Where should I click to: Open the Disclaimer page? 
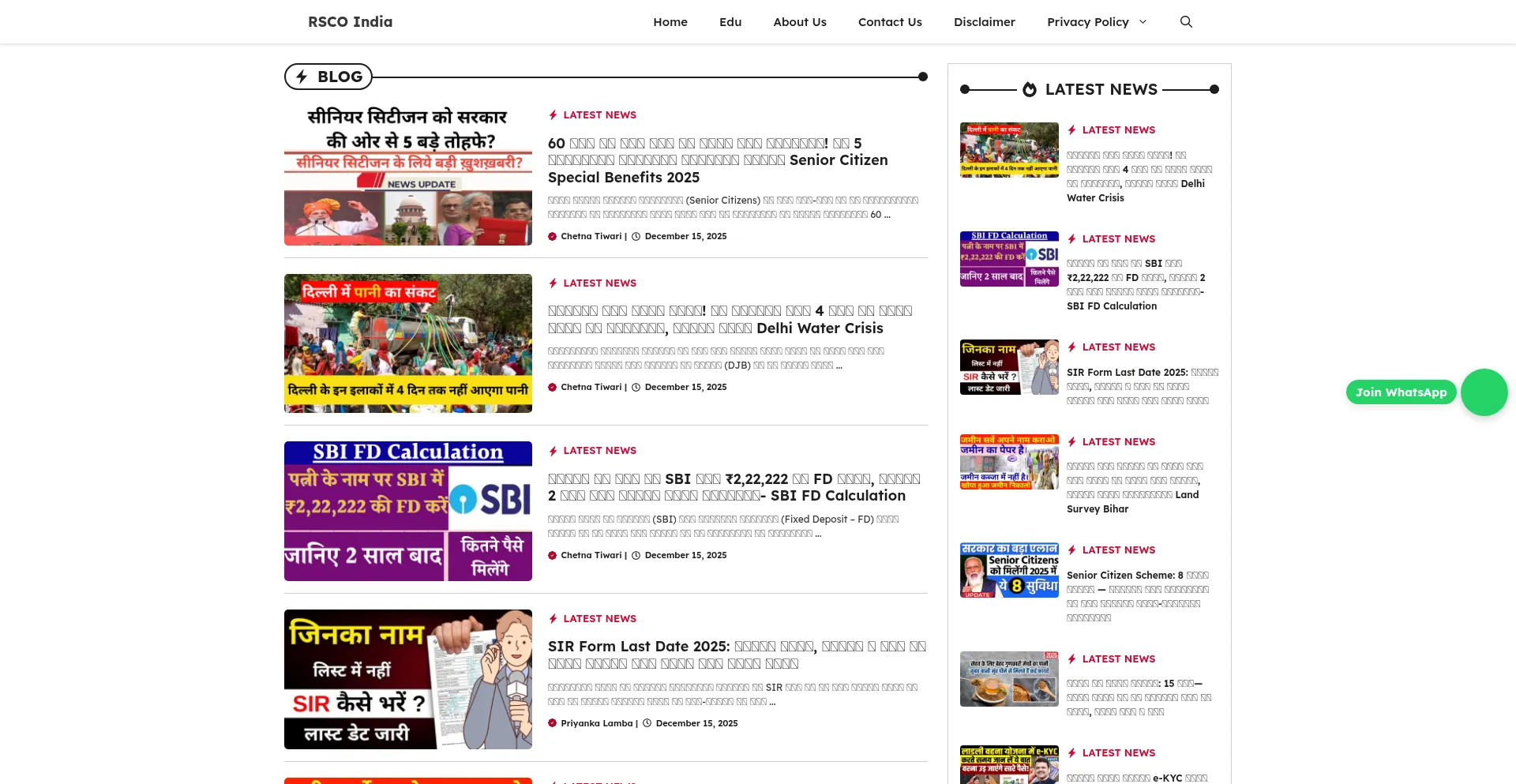click(985, 21)
